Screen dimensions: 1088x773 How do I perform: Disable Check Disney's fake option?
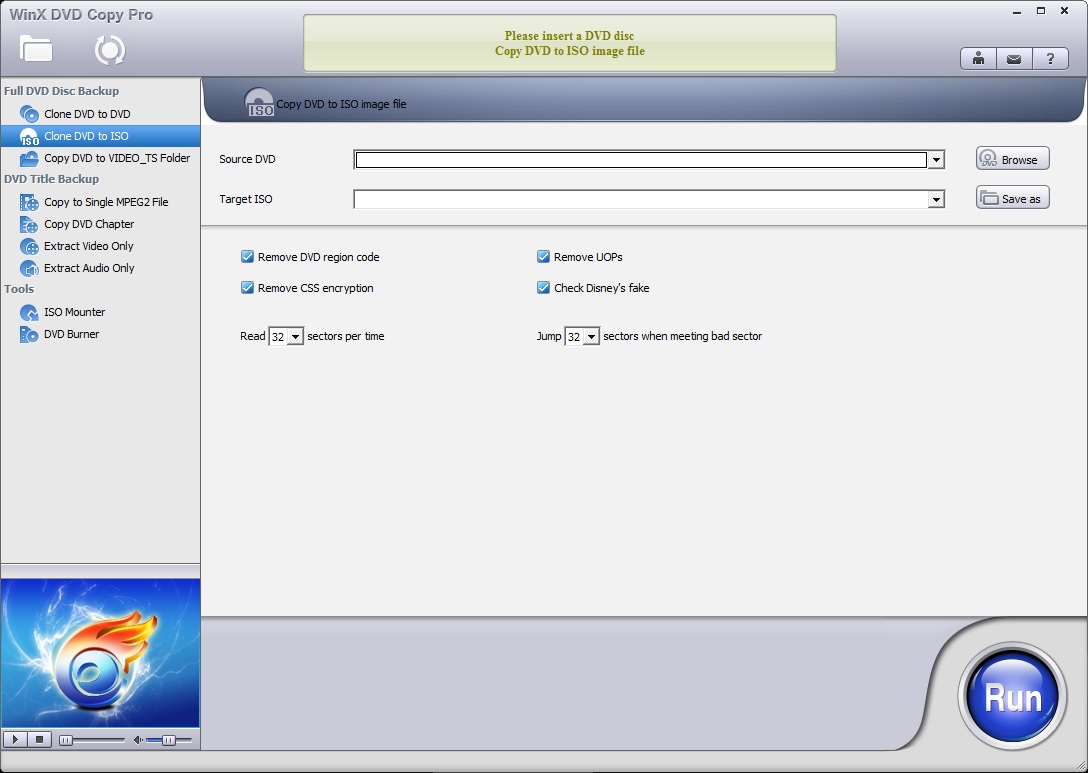[543, 288]
